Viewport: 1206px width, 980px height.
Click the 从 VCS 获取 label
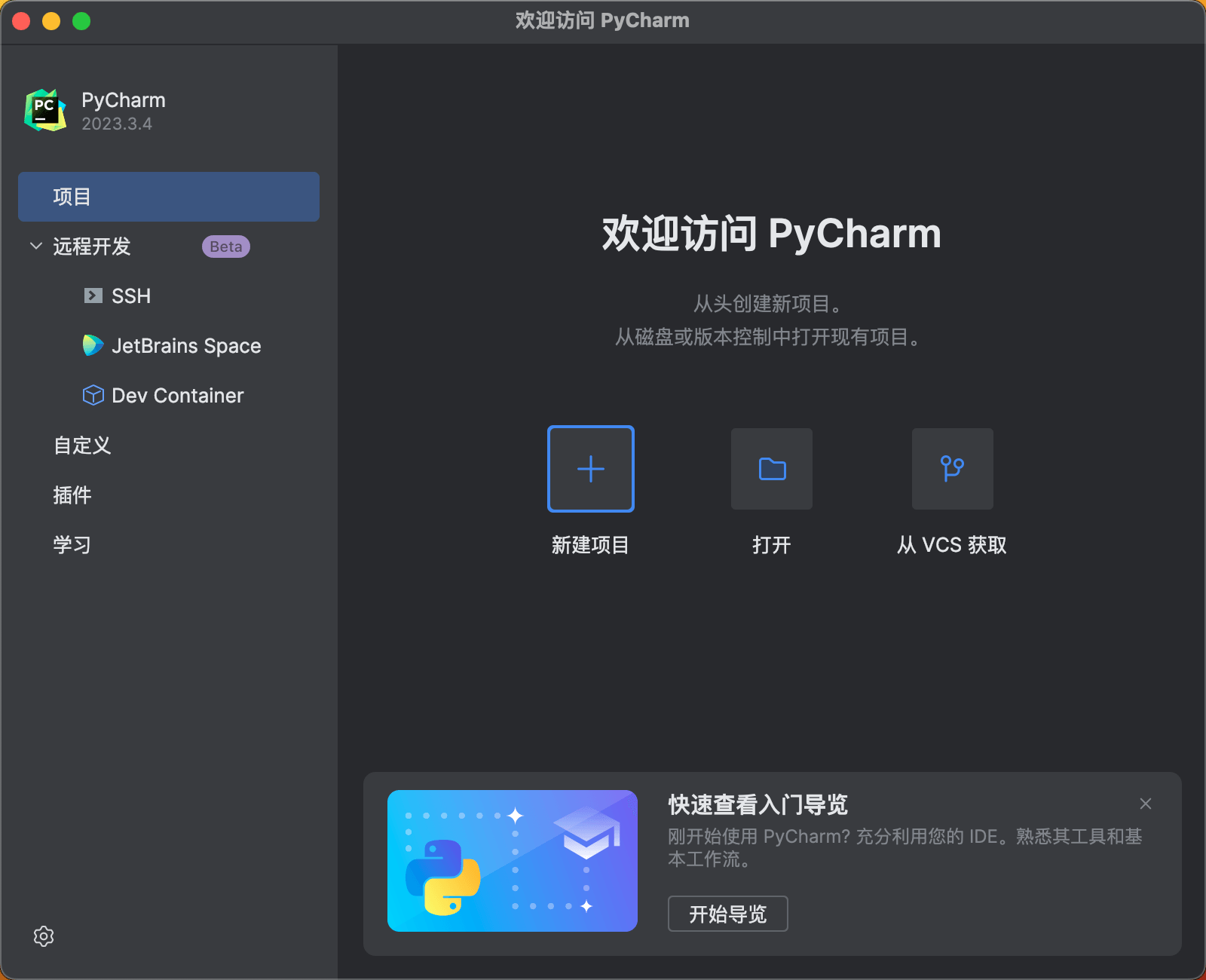(x=952, y=545)
